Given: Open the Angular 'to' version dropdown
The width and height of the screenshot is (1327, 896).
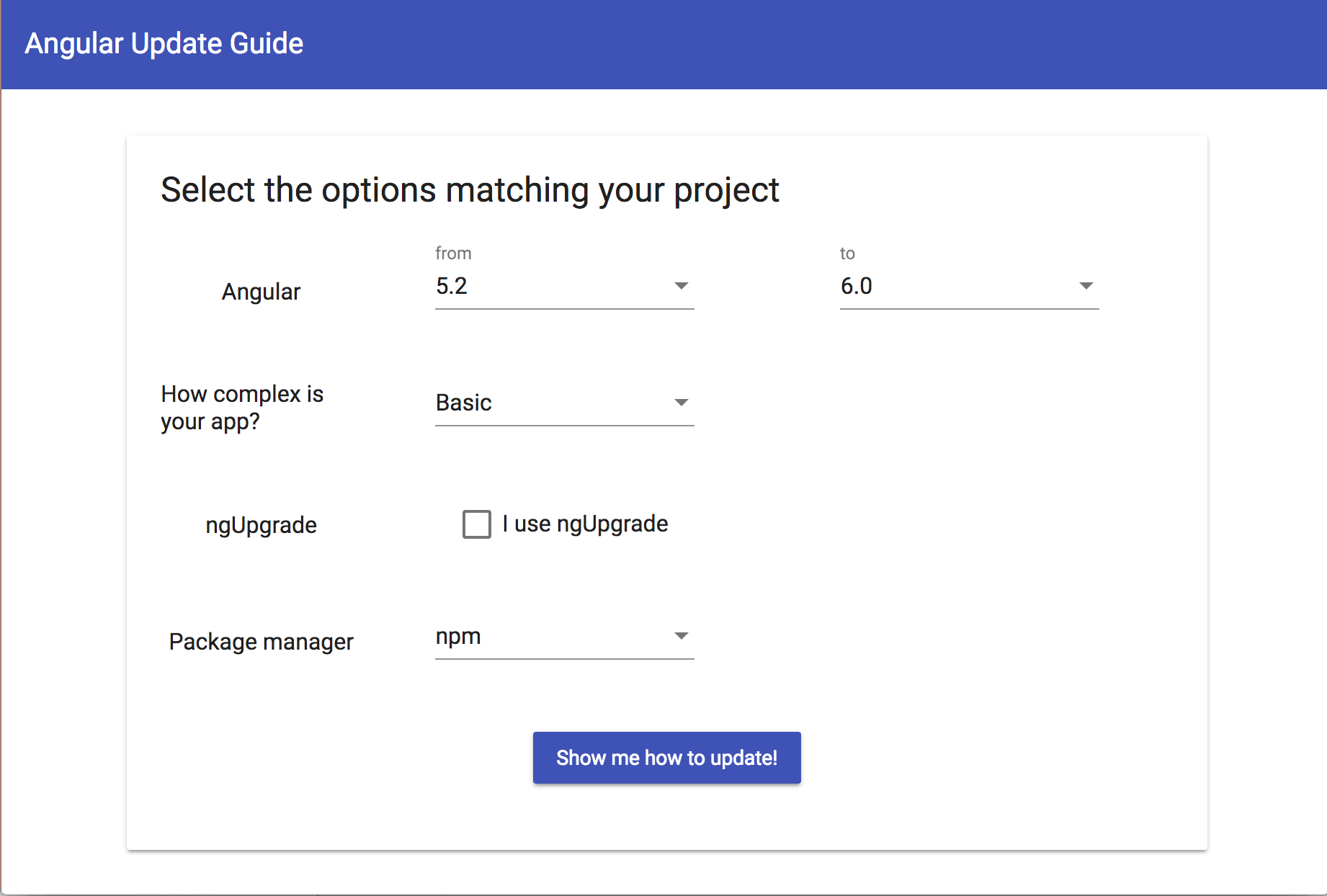Looking at the screenshot, I should tap(969, 286).
